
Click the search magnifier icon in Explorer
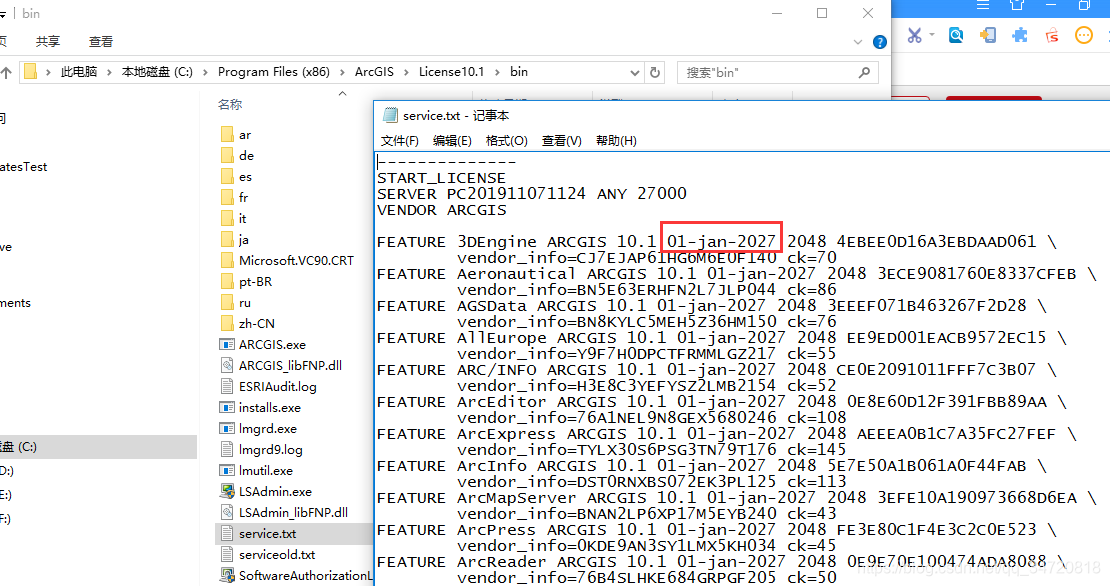[x=864, y=72]
